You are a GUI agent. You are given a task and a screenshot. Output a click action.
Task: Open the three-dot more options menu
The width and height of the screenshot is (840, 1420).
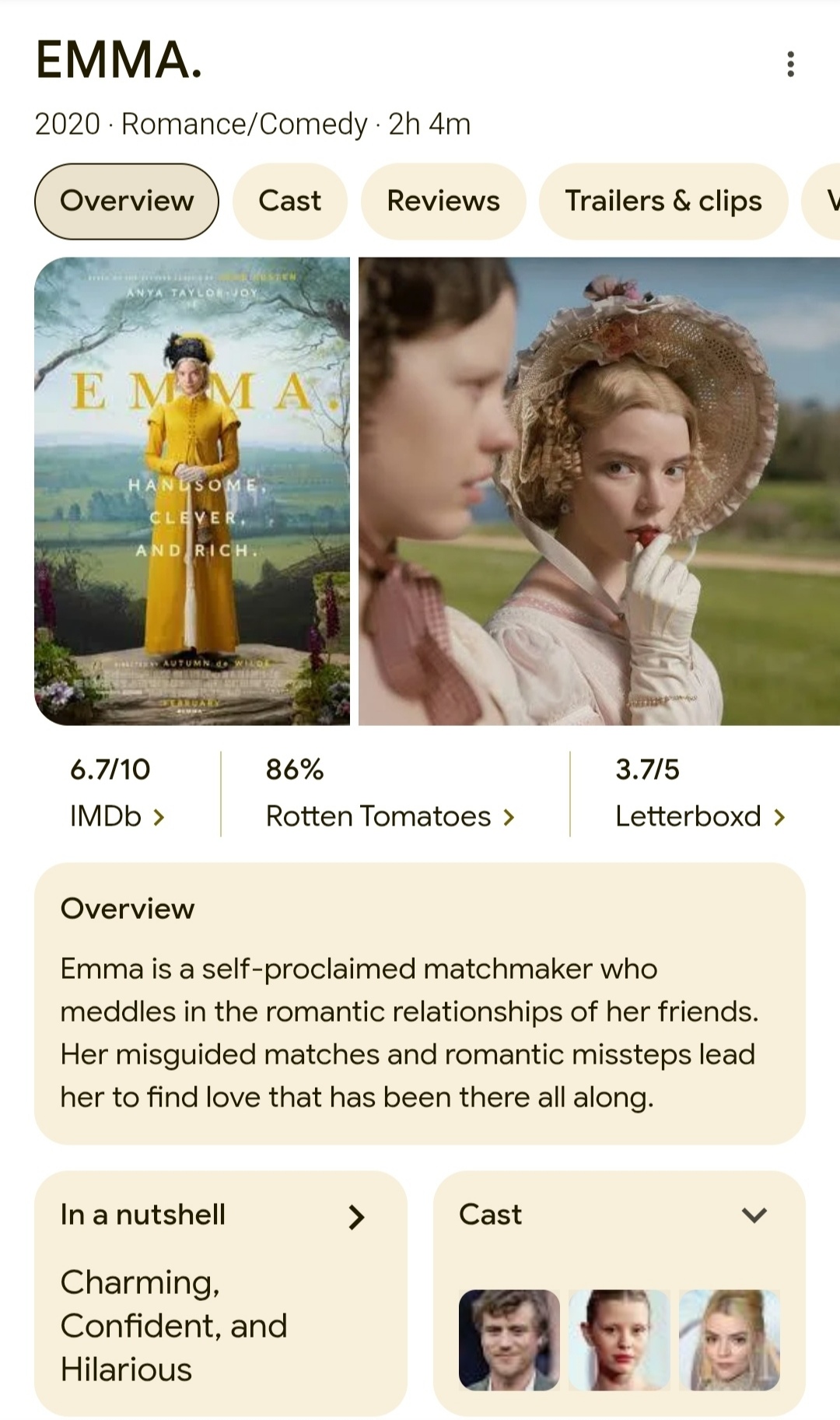pyautogui.click(x=790, y=64)
